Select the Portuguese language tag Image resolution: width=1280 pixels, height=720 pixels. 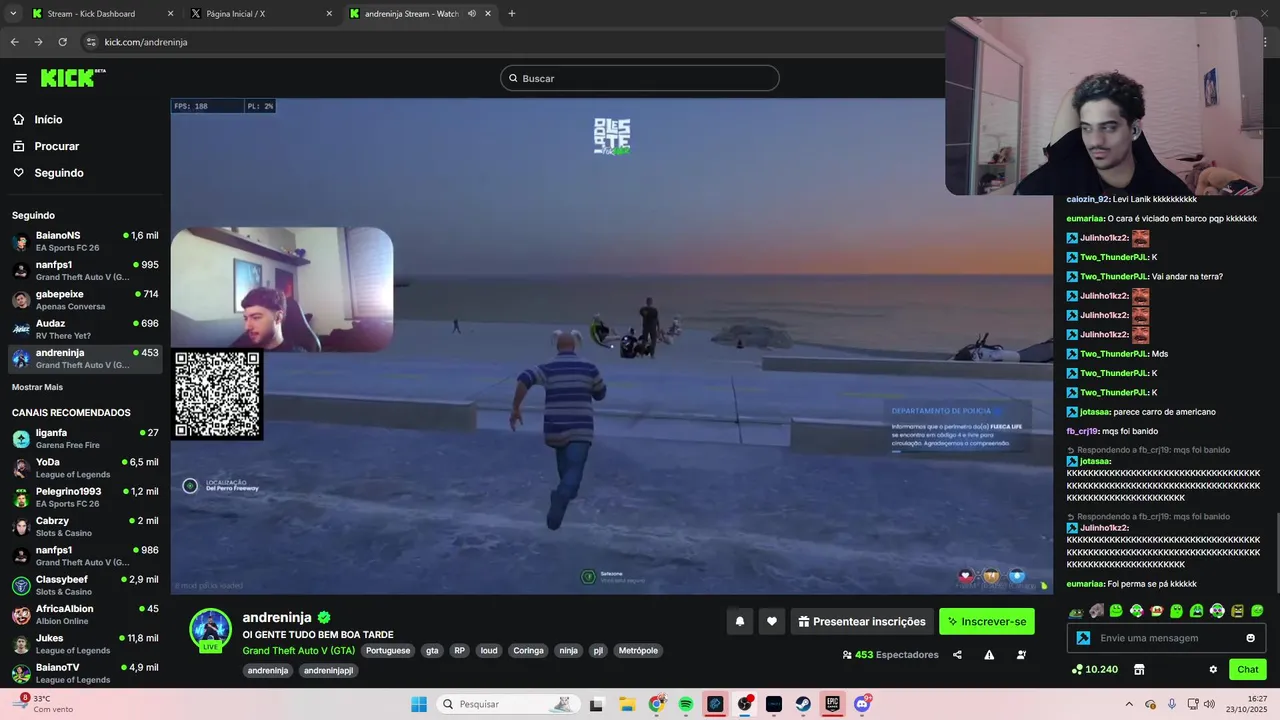[388, 650]
